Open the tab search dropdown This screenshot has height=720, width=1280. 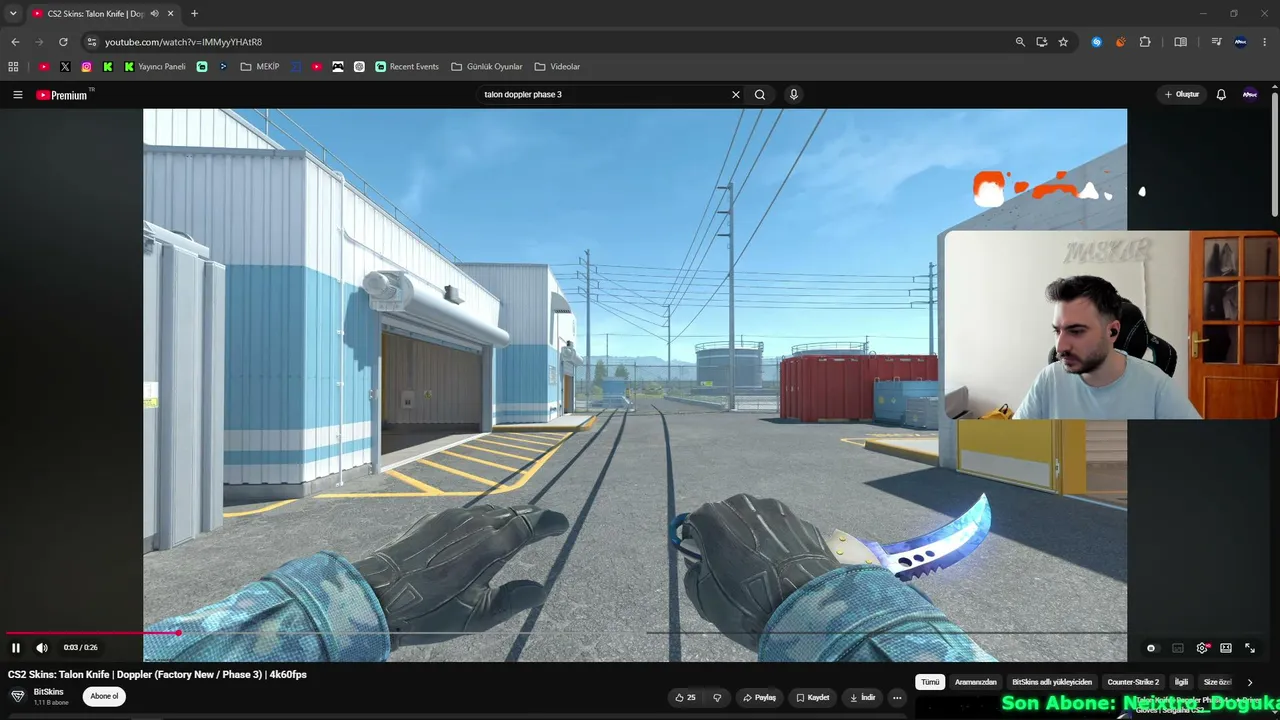(13, 14)
